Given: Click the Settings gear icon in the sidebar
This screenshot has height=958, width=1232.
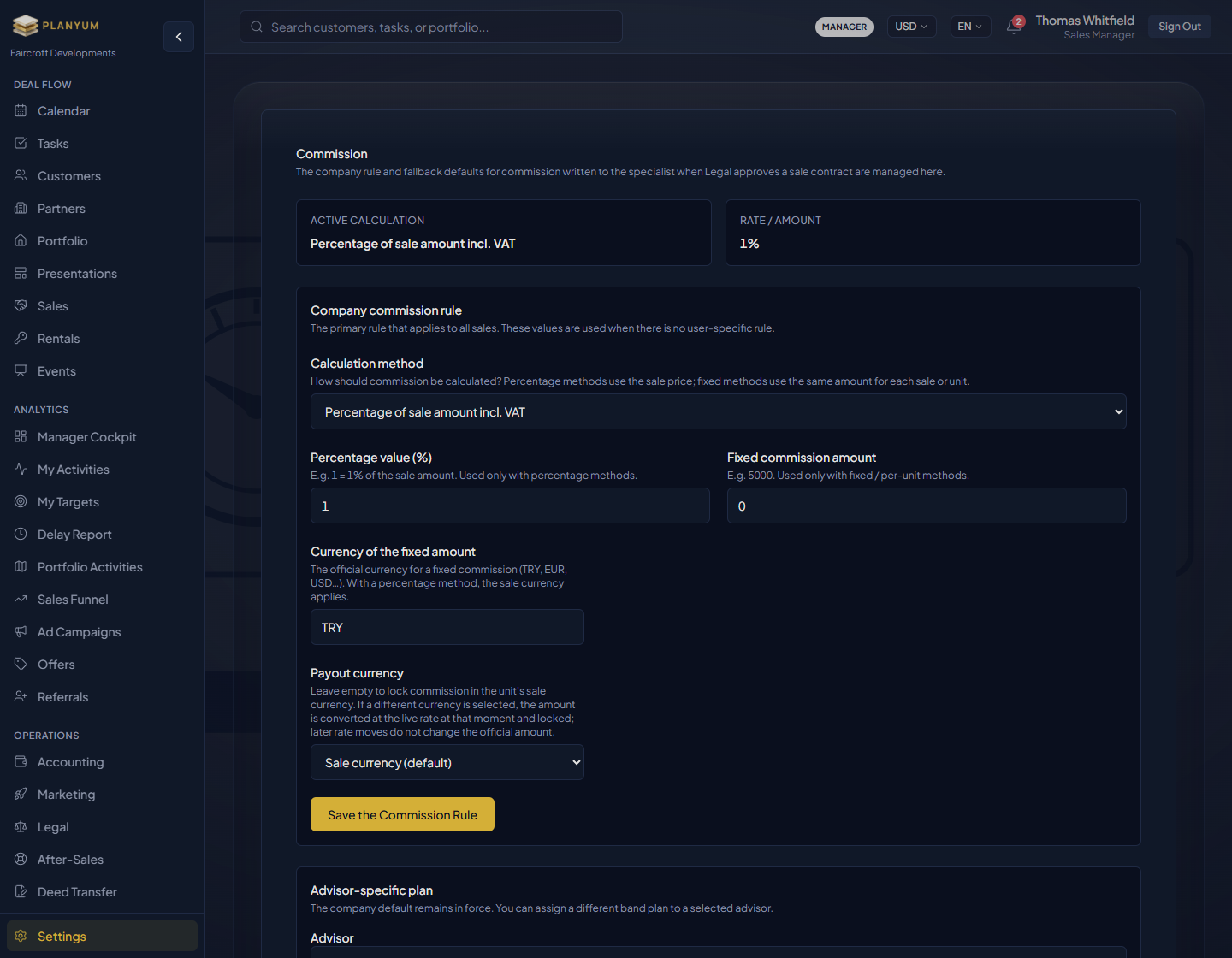Looking at the screenshot, I should pyautogui.click(x=21, y=937).
